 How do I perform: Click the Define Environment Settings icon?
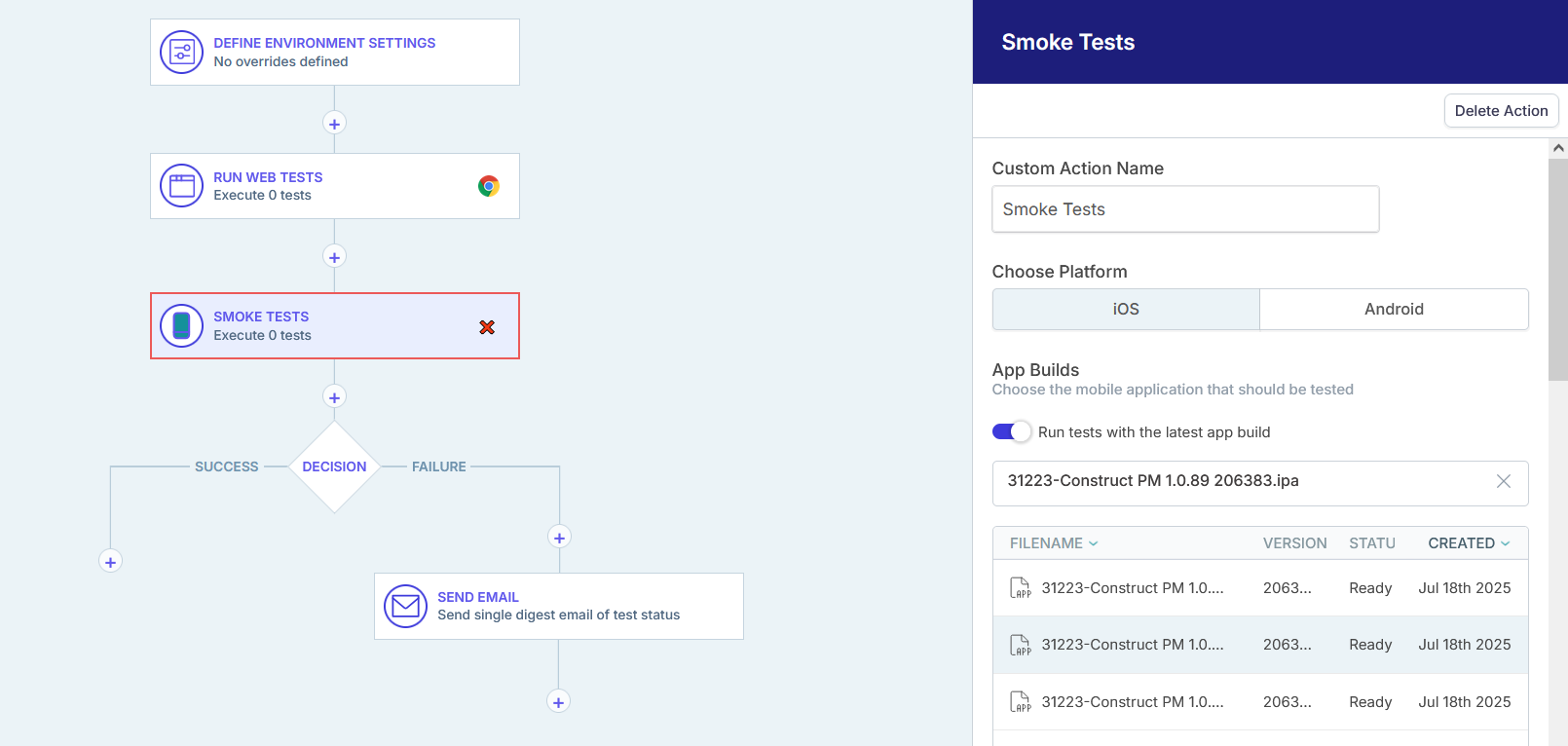tap(181, 53)
